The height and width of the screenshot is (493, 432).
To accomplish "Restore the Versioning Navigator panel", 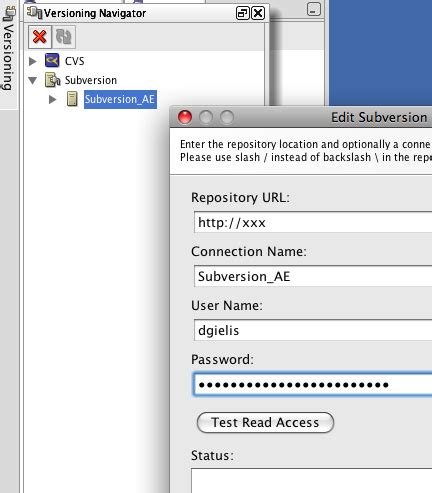I will tap(242, 13).
